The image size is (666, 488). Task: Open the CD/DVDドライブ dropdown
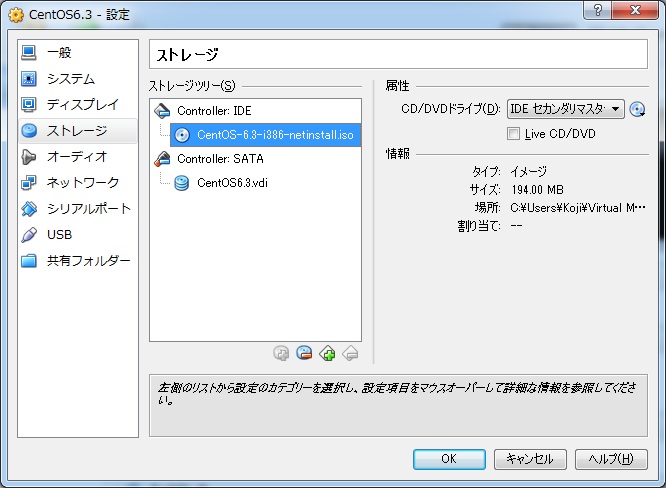(565, 109)
